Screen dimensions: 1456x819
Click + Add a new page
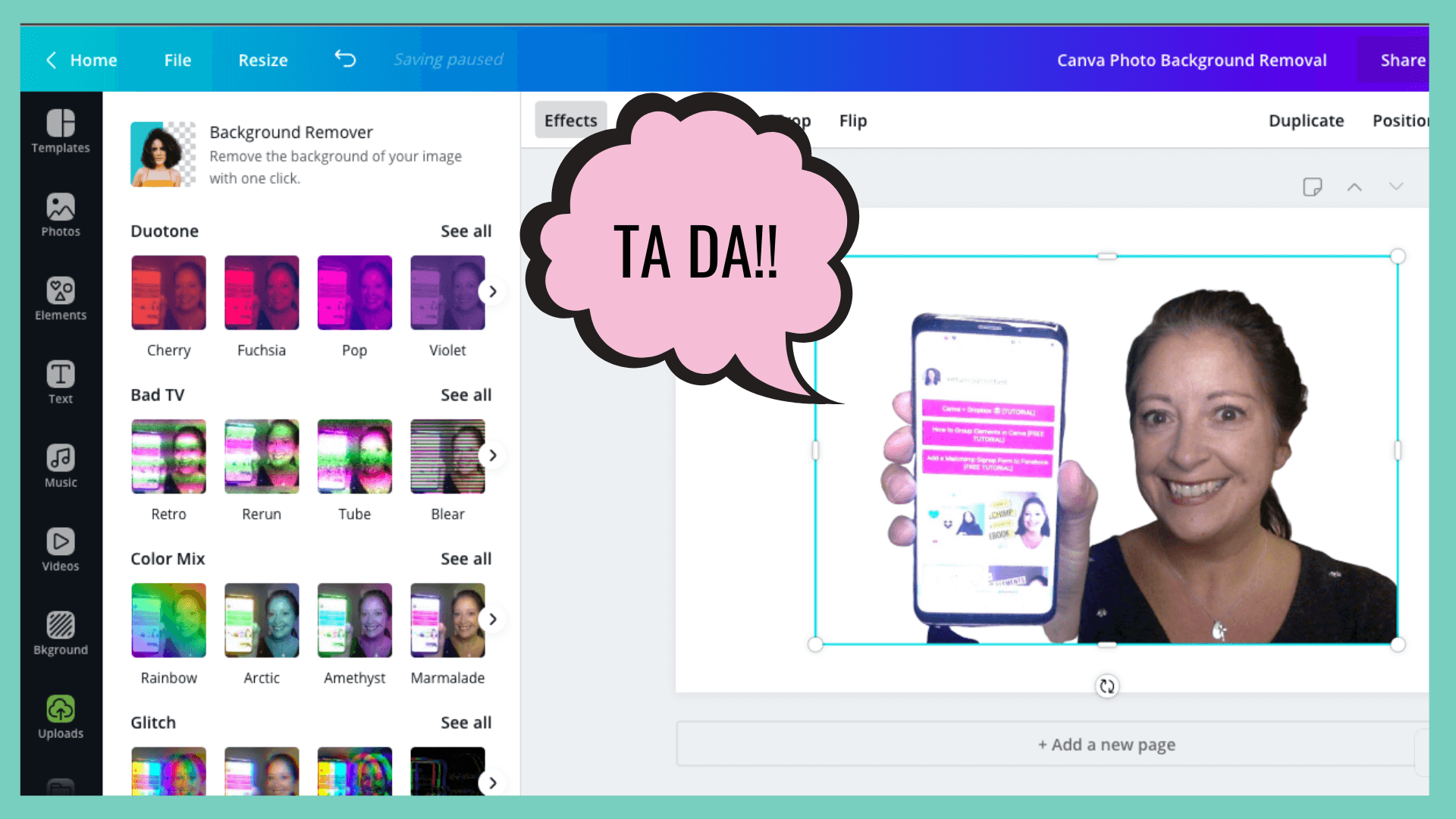coord(1106,745)
